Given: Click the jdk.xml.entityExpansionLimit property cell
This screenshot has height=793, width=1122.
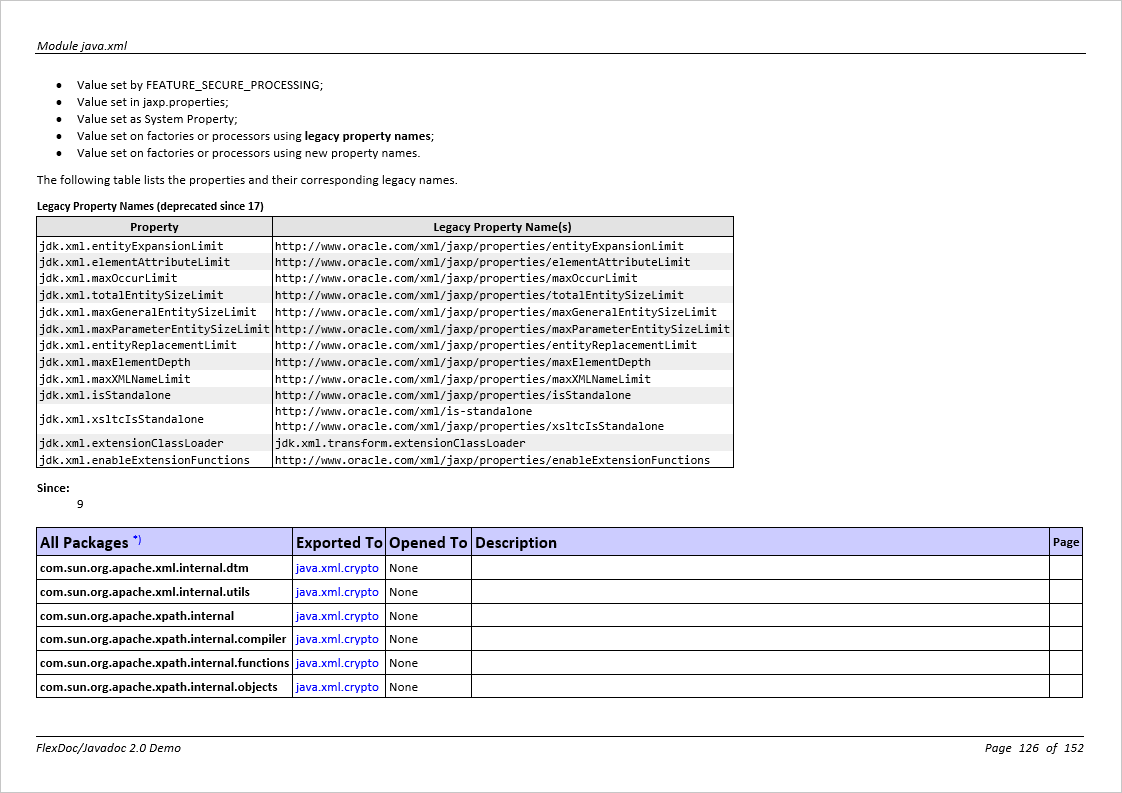Looking at the screenshot, I should click(131, 246).
